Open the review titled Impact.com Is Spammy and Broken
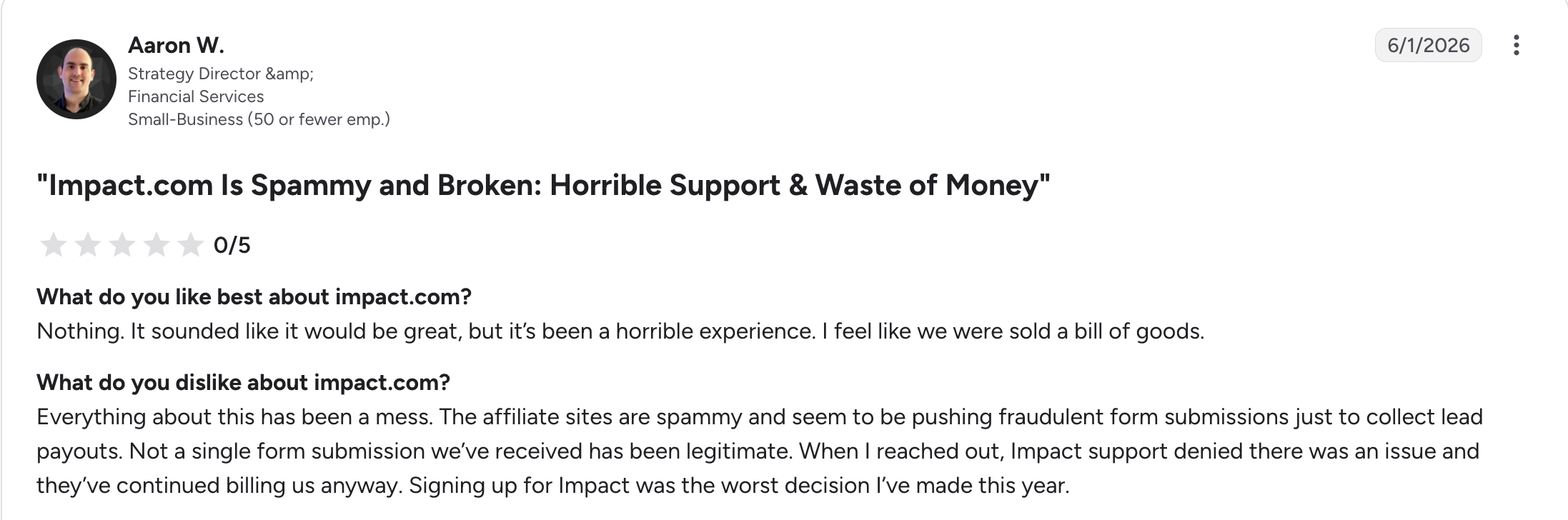Screen dimensions: 1568x520 543,185
